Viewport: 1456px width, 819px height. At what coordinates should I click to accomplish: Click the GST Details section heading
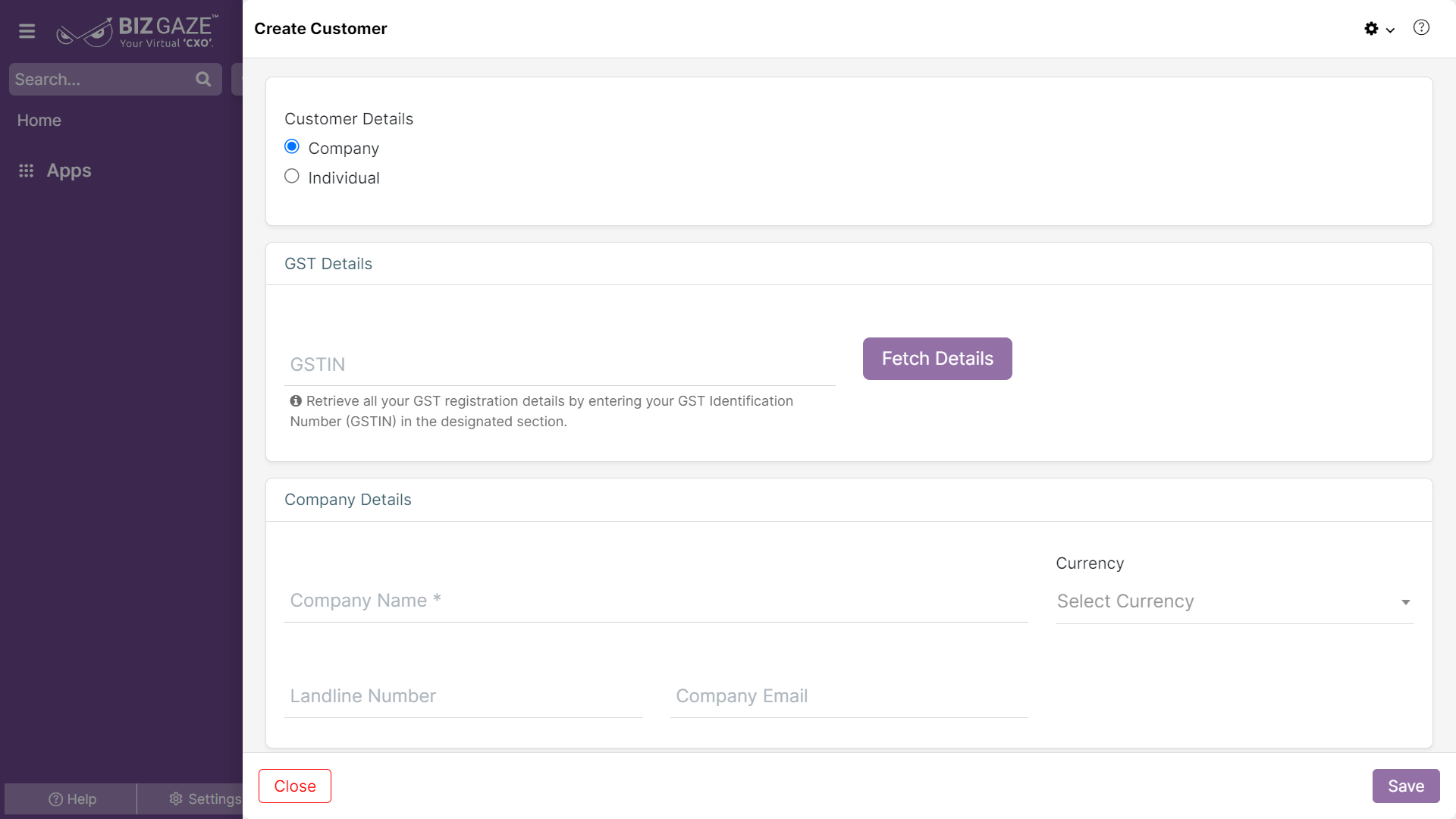tap(328, 264)
